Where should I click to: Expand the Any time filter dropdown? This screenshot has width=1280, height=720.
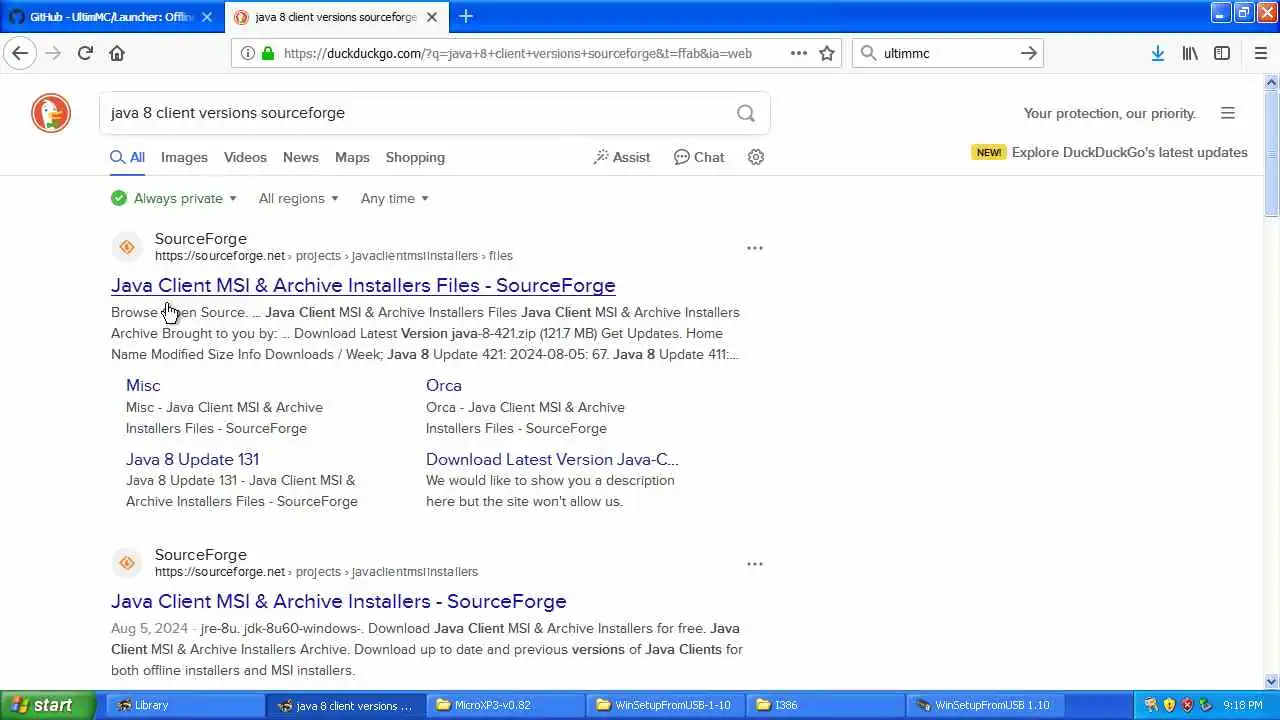(x=395, y=198)
